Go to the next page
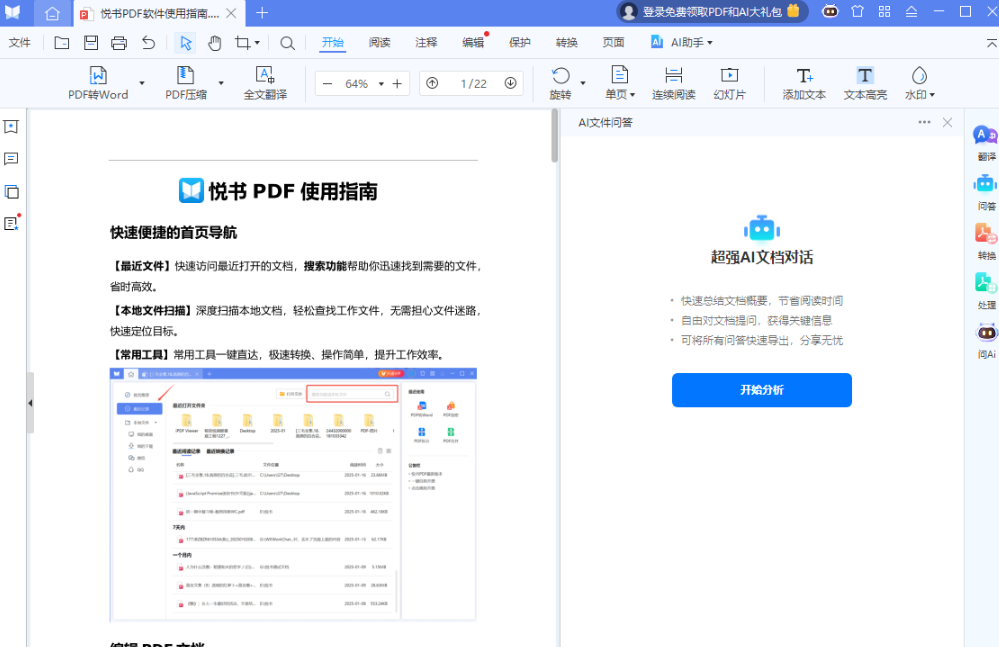The width and height of the screenshot is (999, 647). point(510,83)
